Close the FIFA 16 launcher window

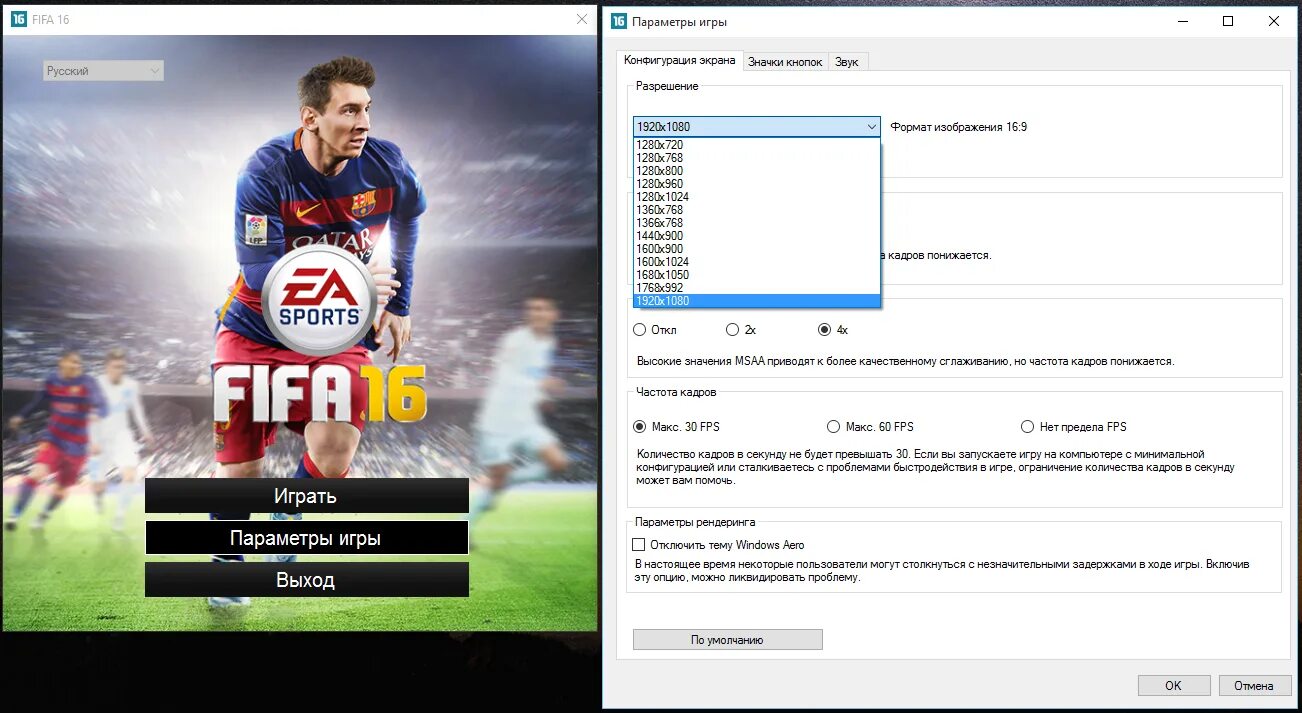point(583,19)
